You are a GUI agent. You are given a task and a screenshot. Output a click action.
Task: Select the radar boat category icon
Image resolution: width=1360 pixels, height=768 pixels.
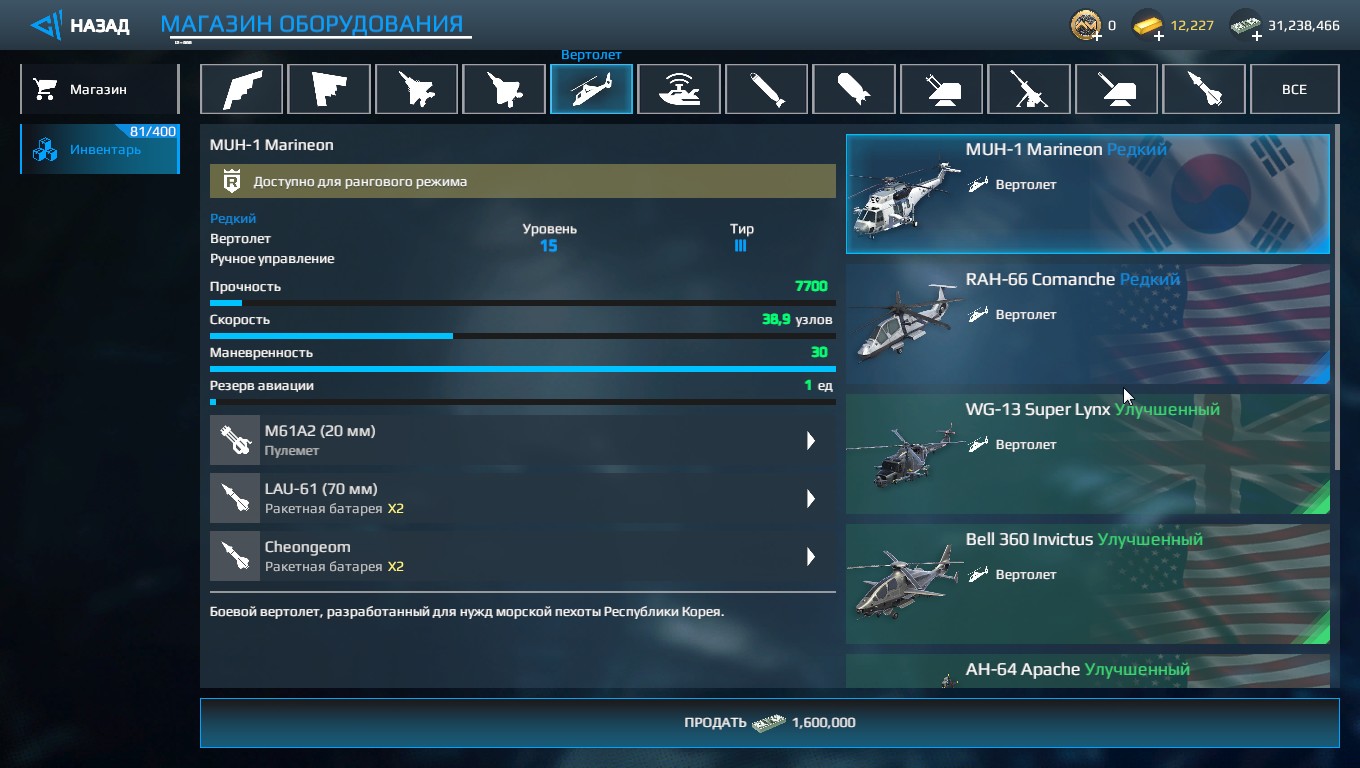click(680, 89)
